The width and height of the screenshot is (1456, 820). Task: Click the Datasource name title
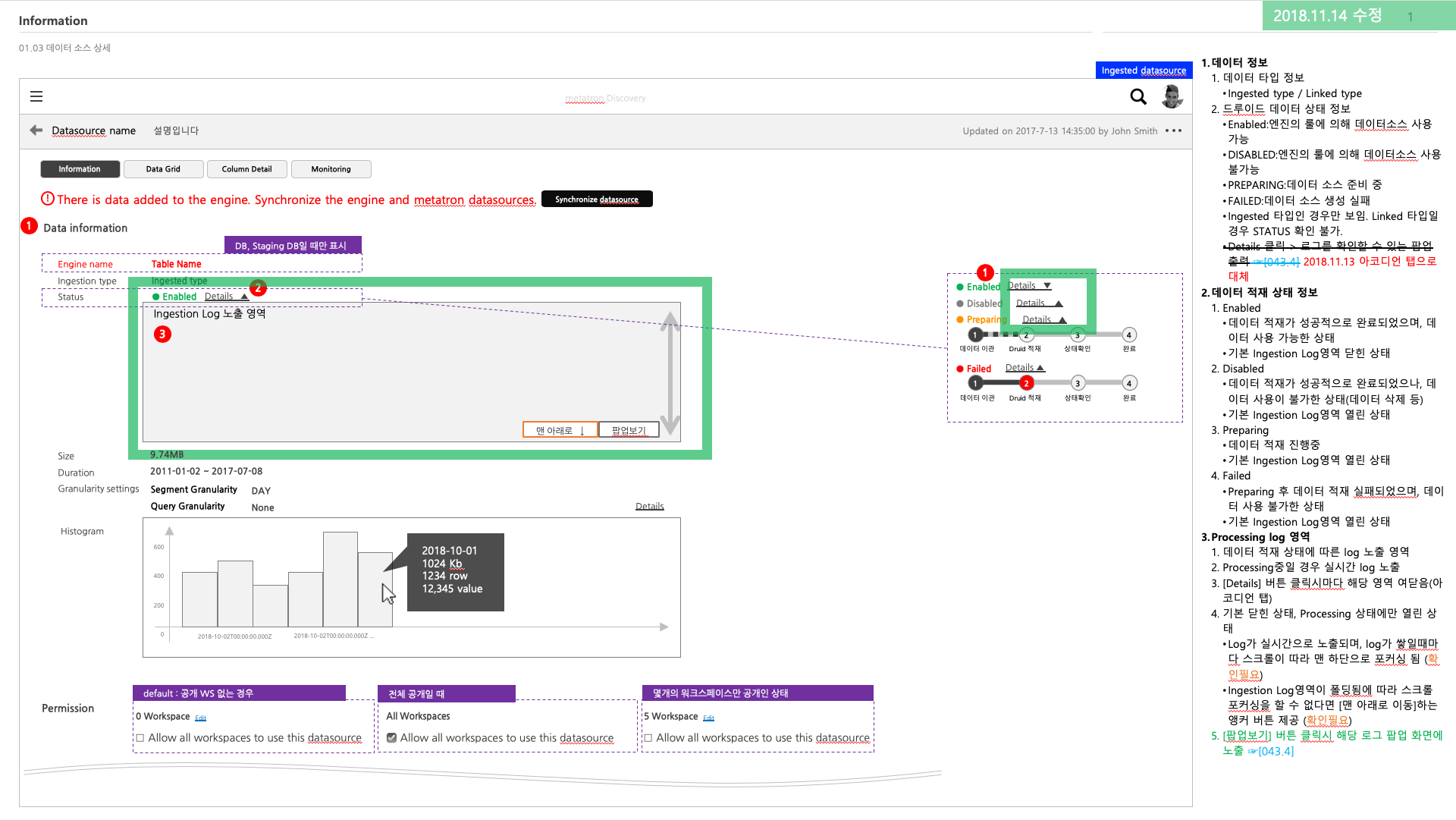(93, 130)
